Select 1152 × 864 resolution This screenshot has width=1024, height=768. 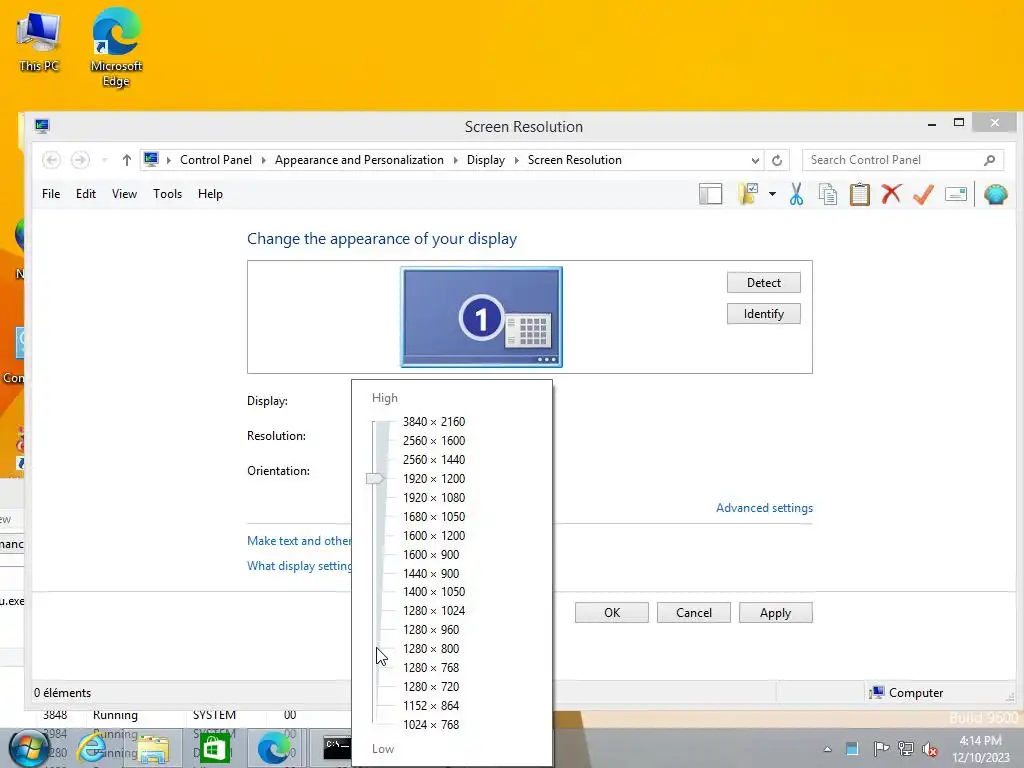(431, 705)
